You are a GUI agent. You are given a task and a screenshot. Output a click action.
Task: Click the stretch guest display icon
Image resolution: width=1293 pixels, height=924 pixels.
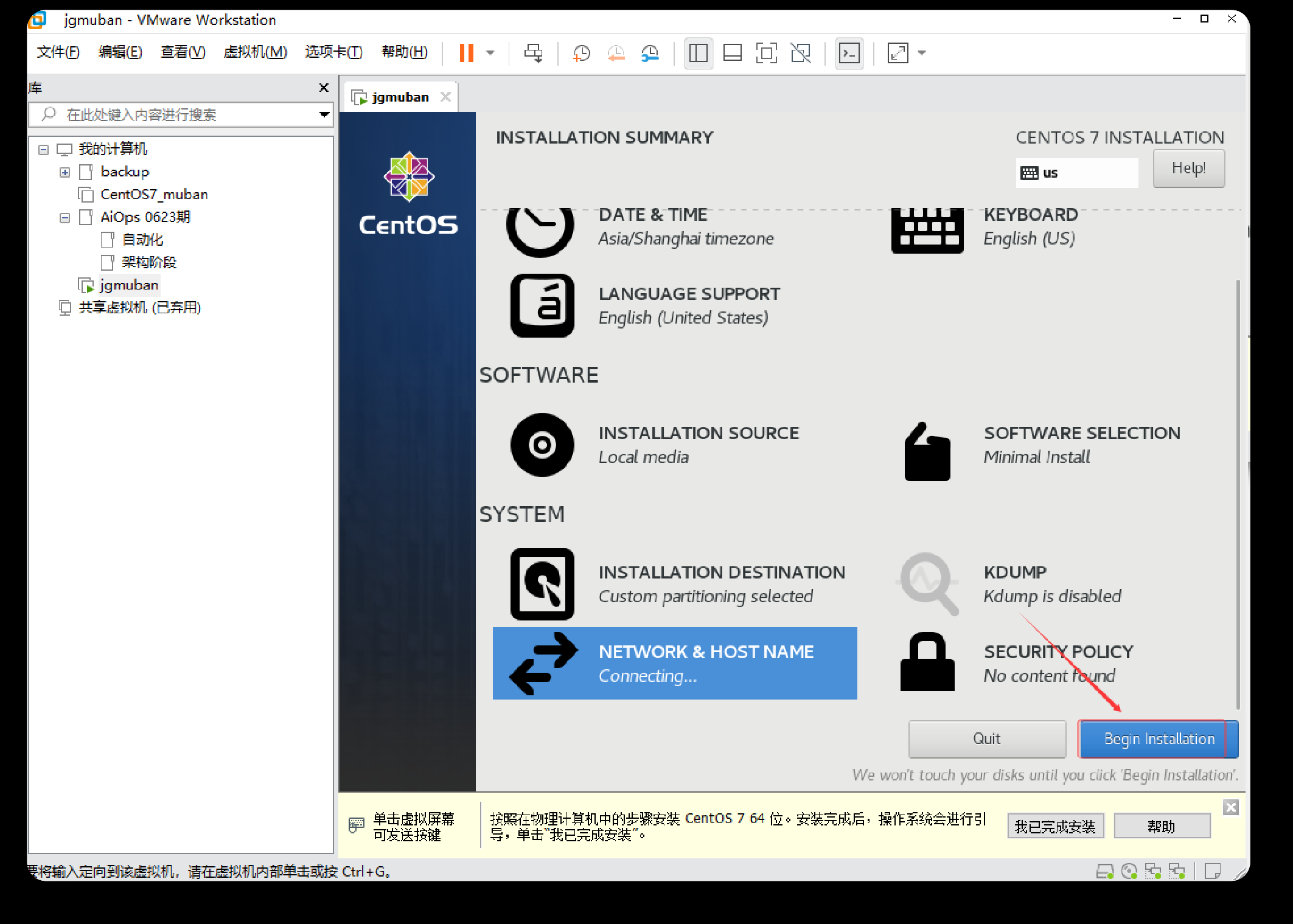tap(898, 53)
